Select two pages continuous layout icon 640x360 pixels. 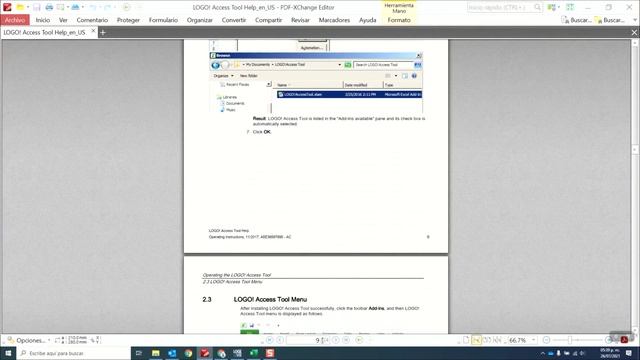click(x=498, y=340)
